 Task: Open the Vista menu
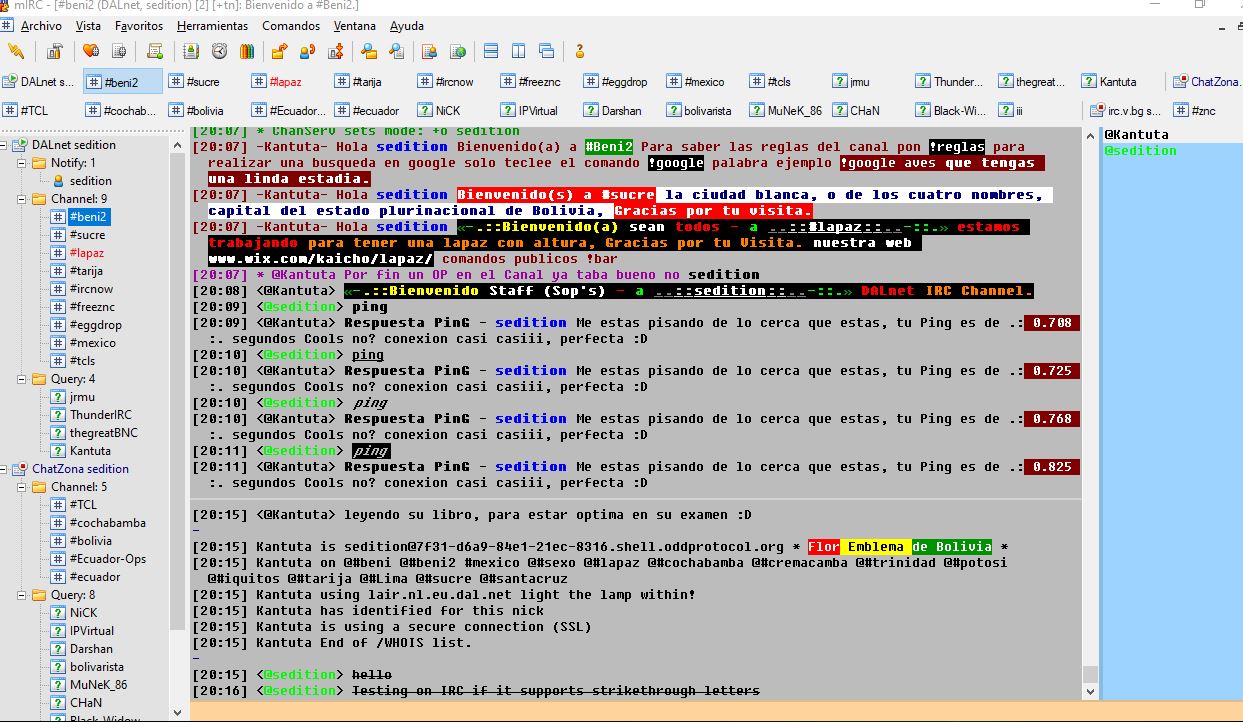point(88,26)
